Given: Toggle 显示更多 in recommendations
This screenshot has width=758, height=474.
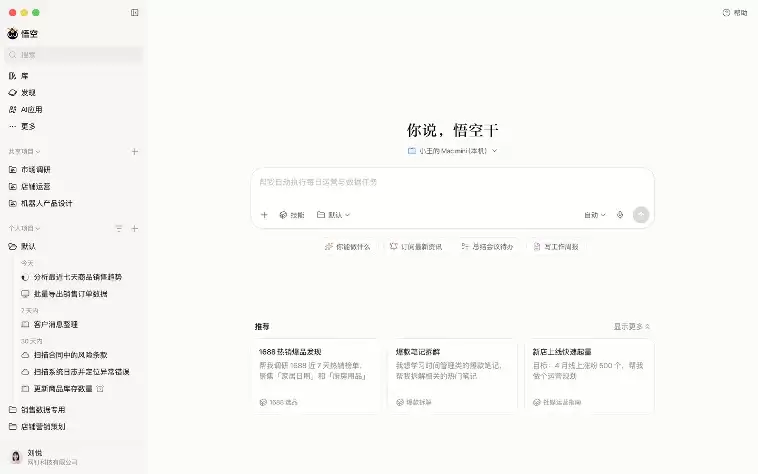Looking at the screenshot, I should pos(632,327).
